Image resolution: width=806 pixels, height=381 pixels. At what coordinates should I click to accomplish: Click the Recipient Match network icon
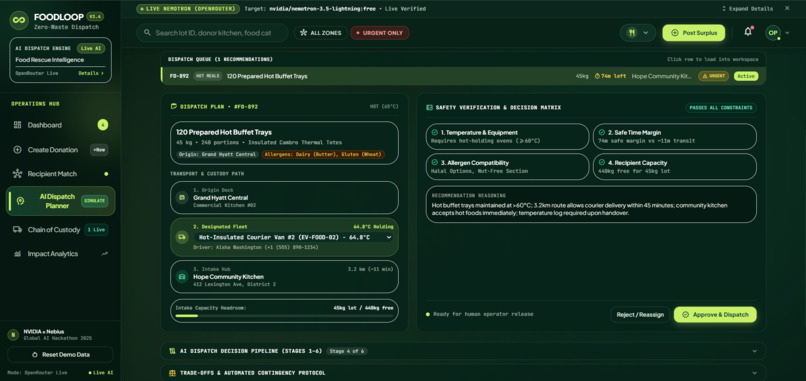pyautogui.click(x=17, y=174)
